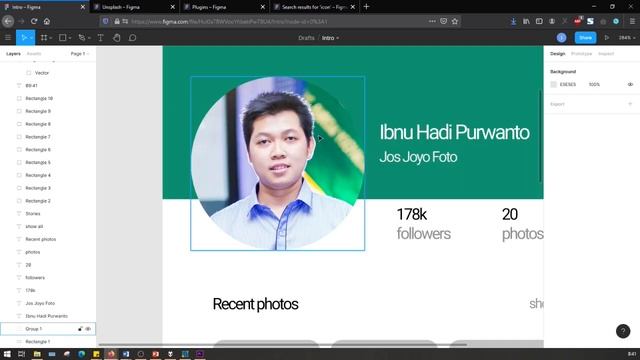Select the Rectangle 5 layer
The height and width of the screenshot is (360, 640).
(x=38, y=162)
